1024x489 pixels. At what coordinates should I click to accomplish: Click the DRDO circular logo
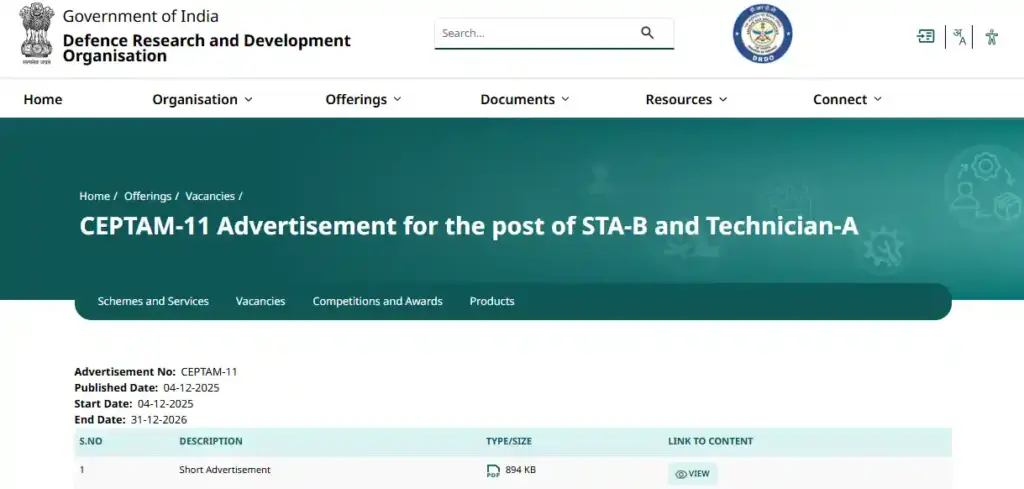[x=762, y=35]
